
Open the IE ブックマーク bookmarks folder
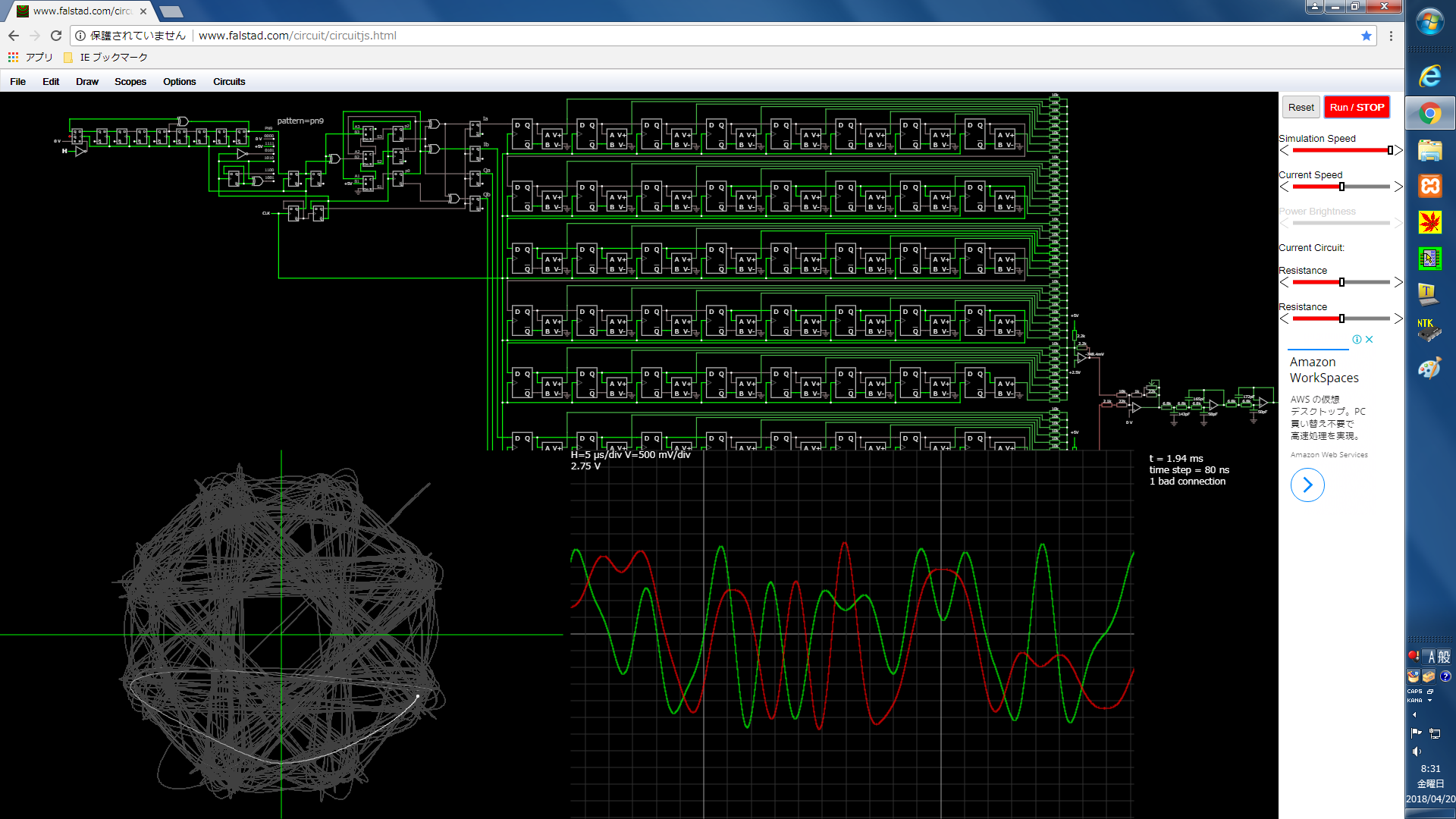pos(105,58)
